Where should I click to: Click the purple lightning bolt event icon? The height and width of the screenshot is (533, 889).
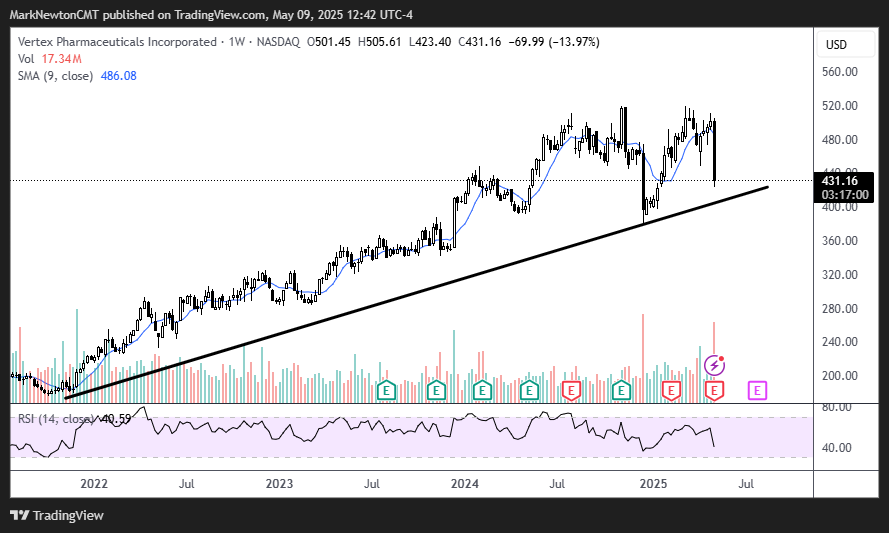pyautogui.click(x=714, y=366)
